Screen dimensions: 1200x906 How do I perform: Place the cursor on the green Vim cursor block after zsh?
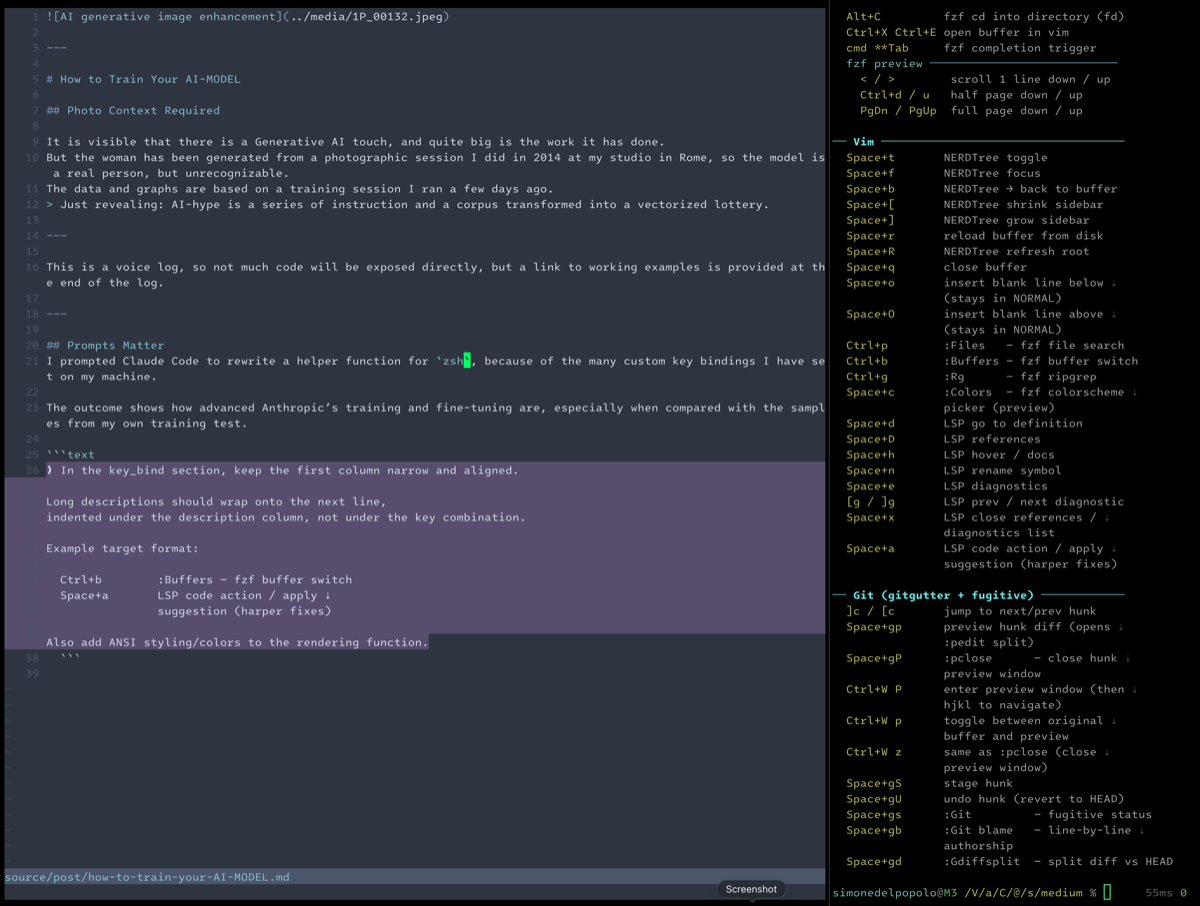coord(467,361)
